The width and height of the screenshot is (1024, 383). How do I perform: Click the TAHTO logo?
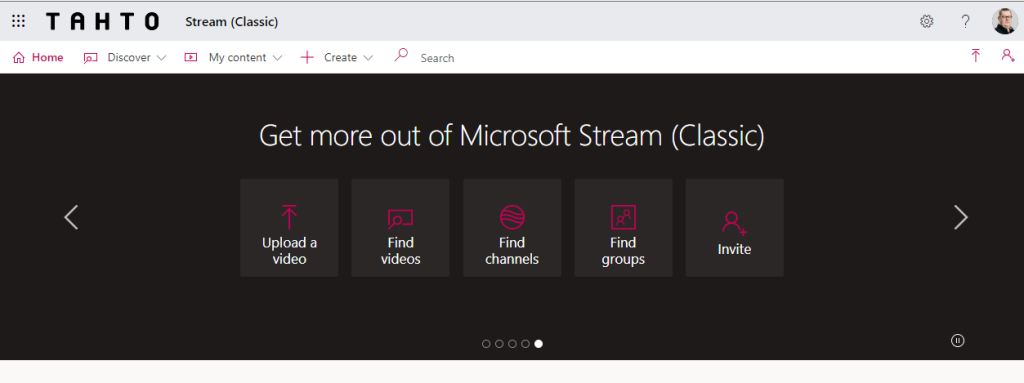(x=103, y=22)
